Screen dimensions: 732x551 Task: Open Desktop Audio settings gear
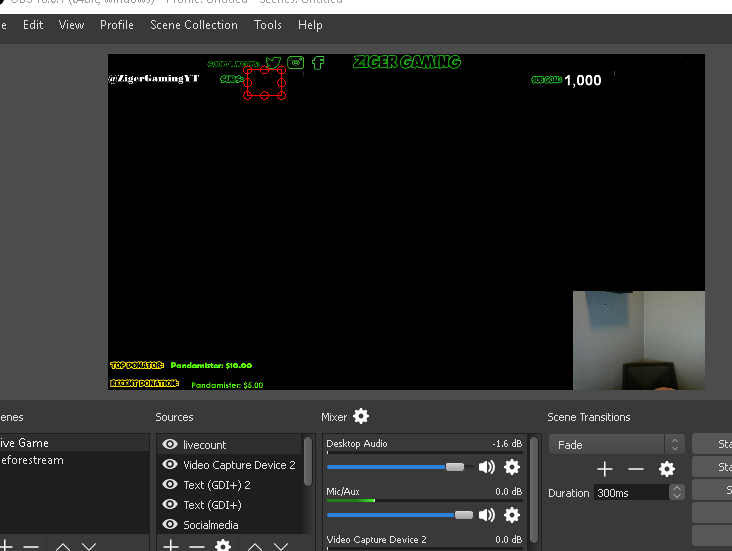pyautogui.click(x=512, y=467)
